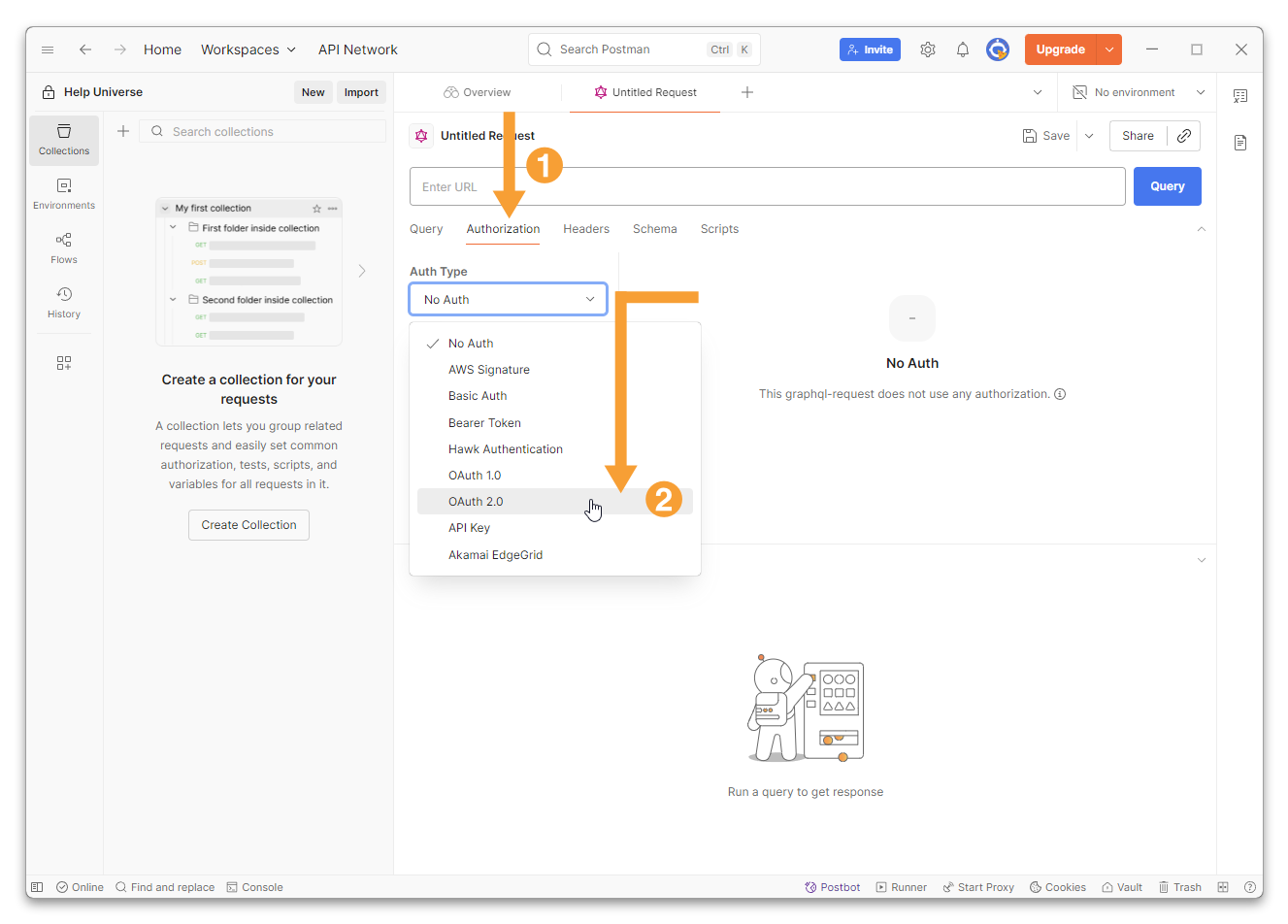
Task: Select the checked No Auth option
Action: pyautogui.click(x=555, y=344)
